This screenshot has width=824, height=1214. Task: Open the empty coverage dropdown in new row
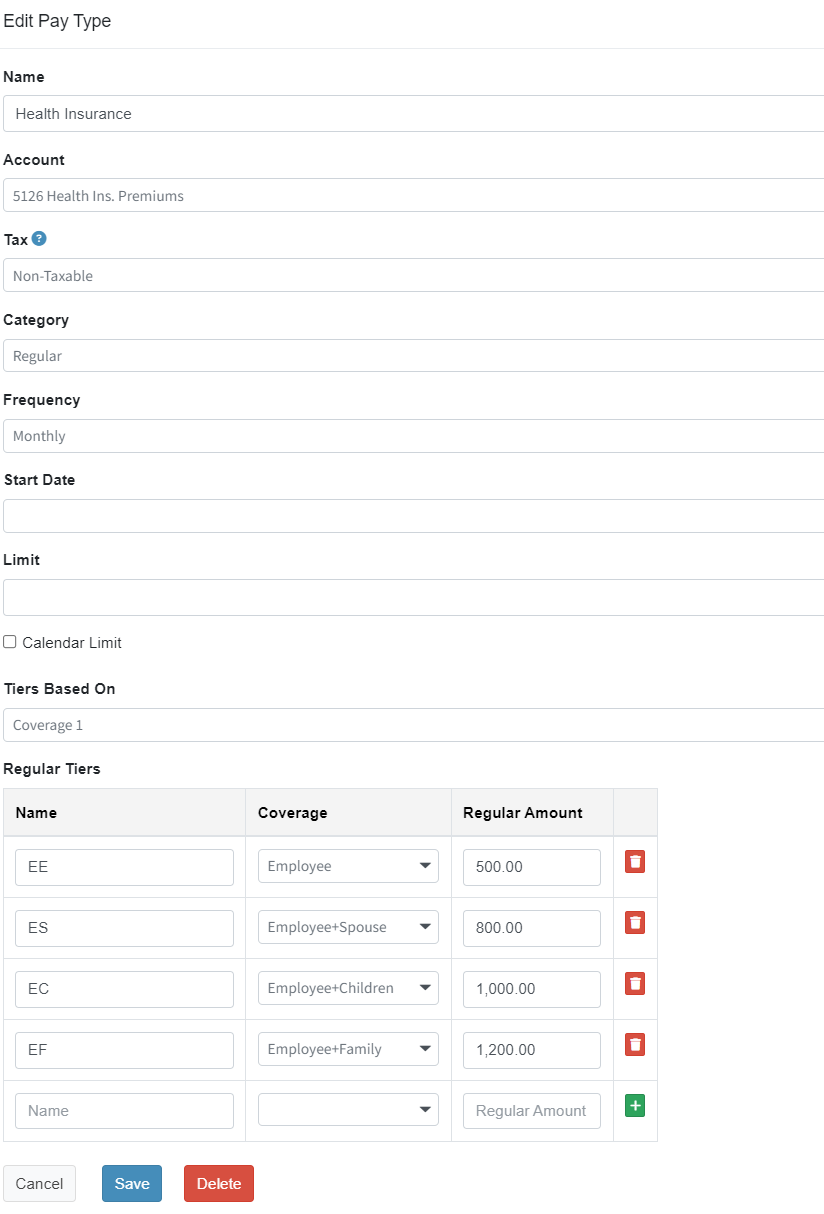pyautogui.click(x=348, y=1110)
